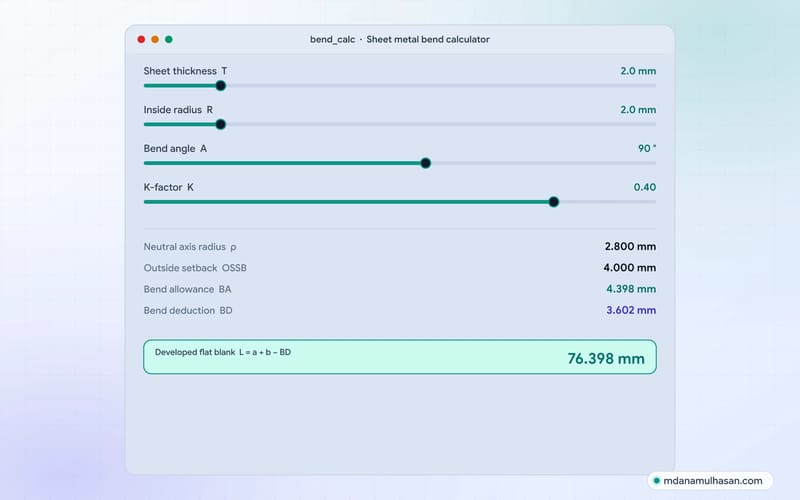
Task: Click the sheet thickness value '2.0 mm'
Action: [638, 71]
